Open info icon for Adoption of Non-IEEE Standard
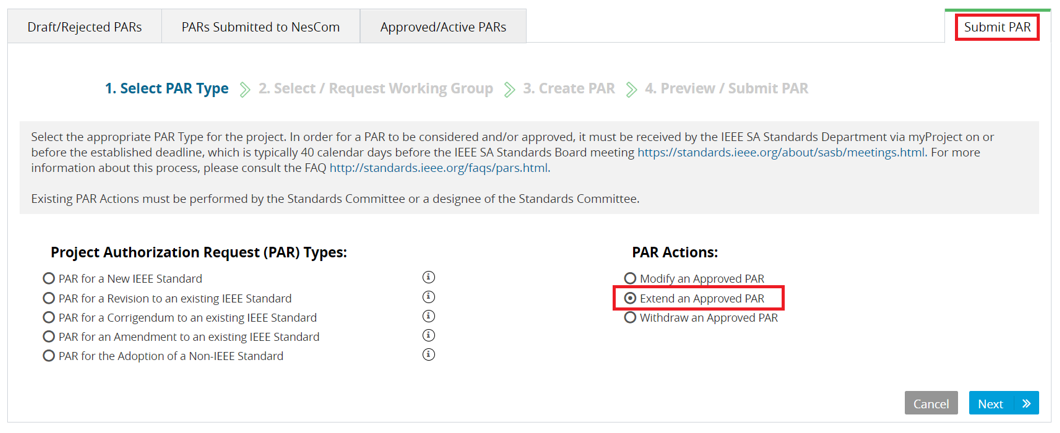 (428, 355)
